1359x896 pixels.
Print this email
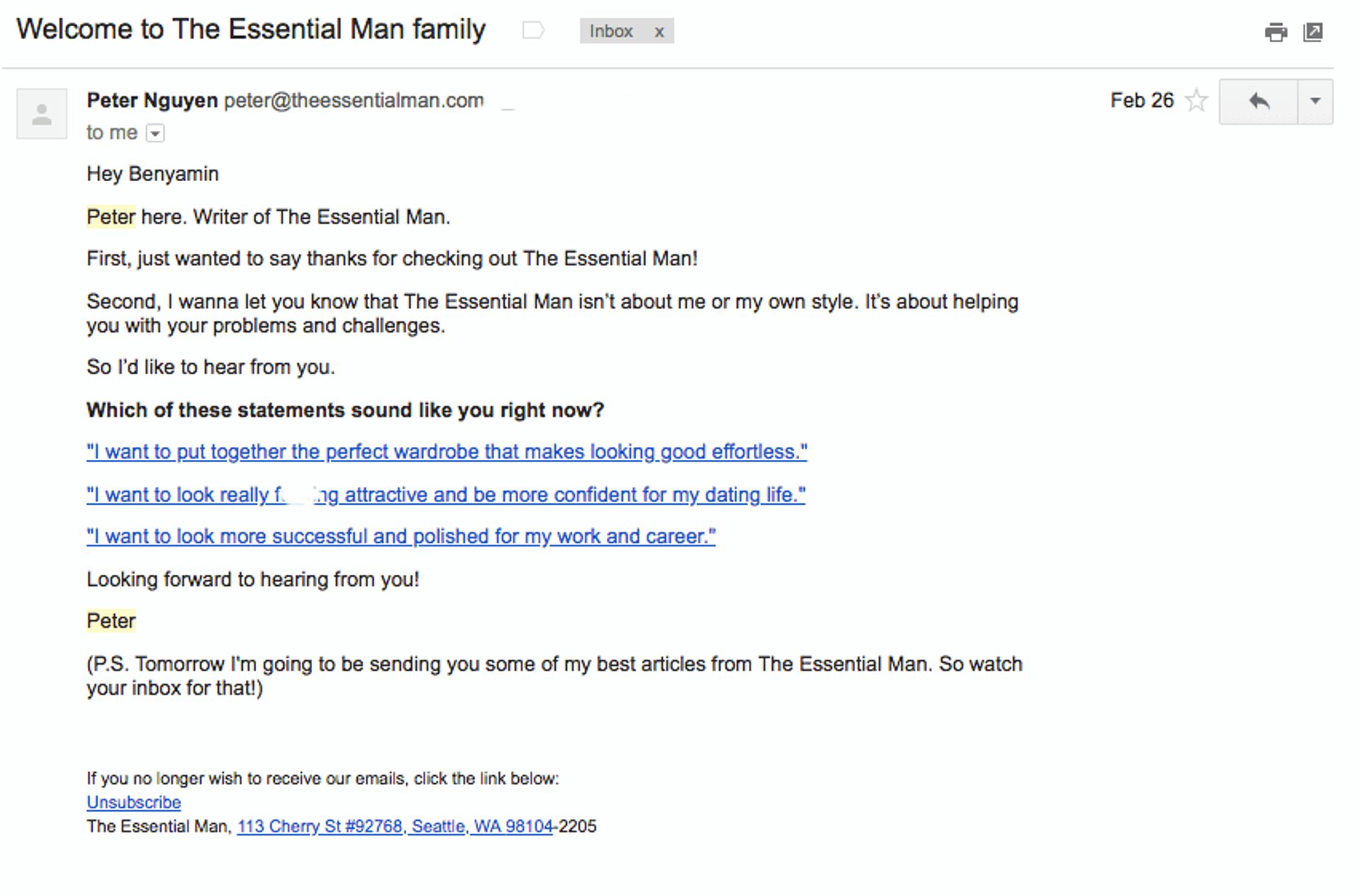pos(1278,31)
